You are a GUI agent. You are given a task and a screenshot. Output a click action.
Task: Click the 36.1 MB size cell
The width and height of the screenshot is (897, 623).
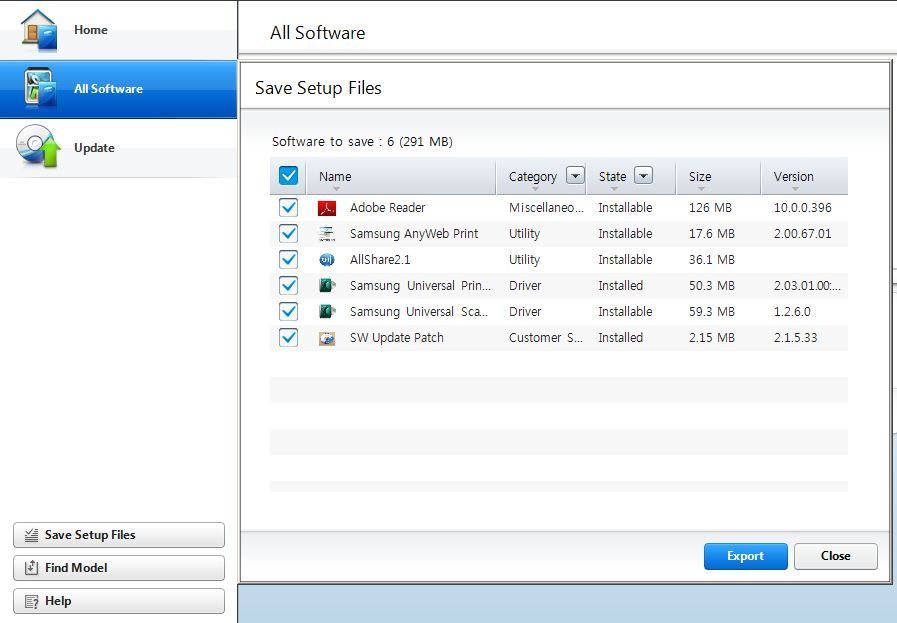point(712,260)
